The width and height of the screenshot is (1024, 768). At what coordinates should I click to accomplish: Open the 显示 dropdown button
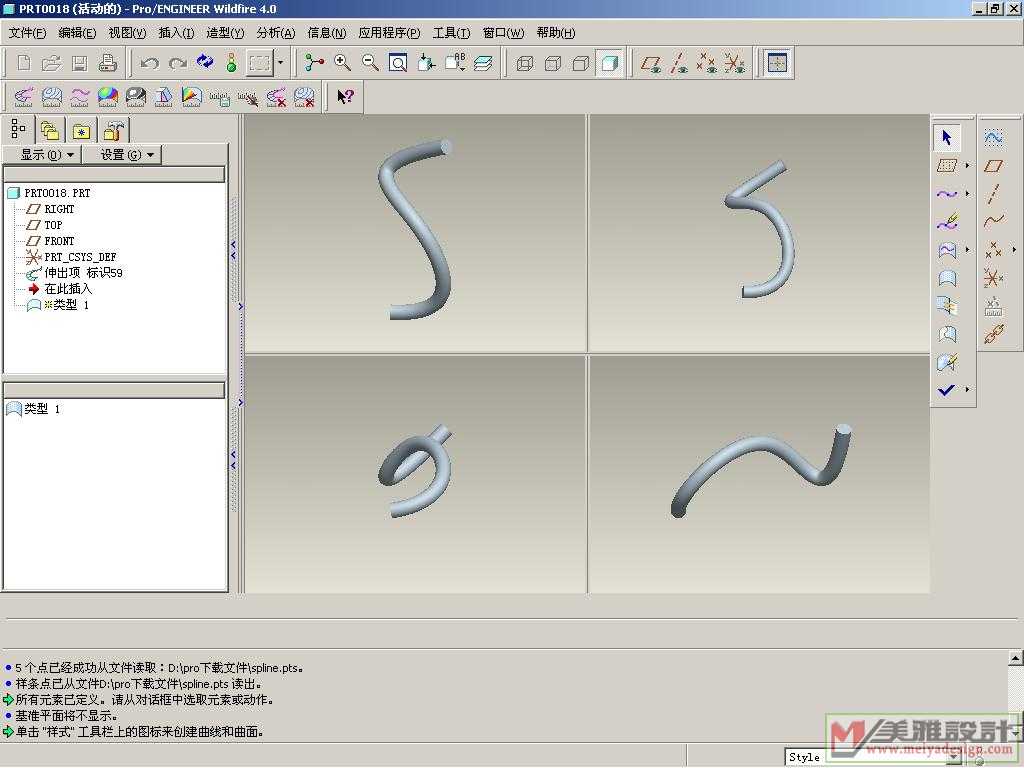(42, 155)
